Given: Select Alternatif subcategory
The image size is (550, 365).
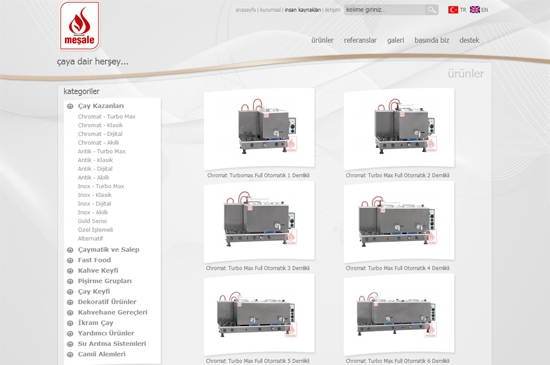Looking at the screenshot, I should tap(90, 238).
